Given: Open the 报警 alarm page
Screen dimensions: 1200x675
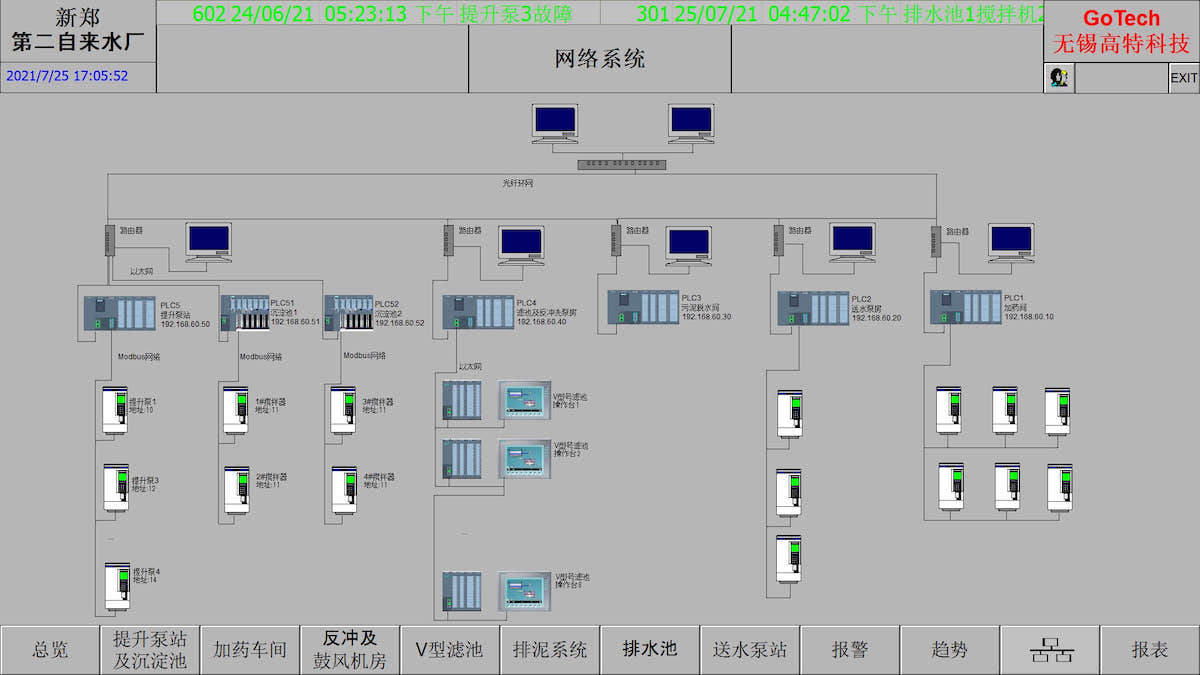Looking at the screenshot, I should click(850, 650).
